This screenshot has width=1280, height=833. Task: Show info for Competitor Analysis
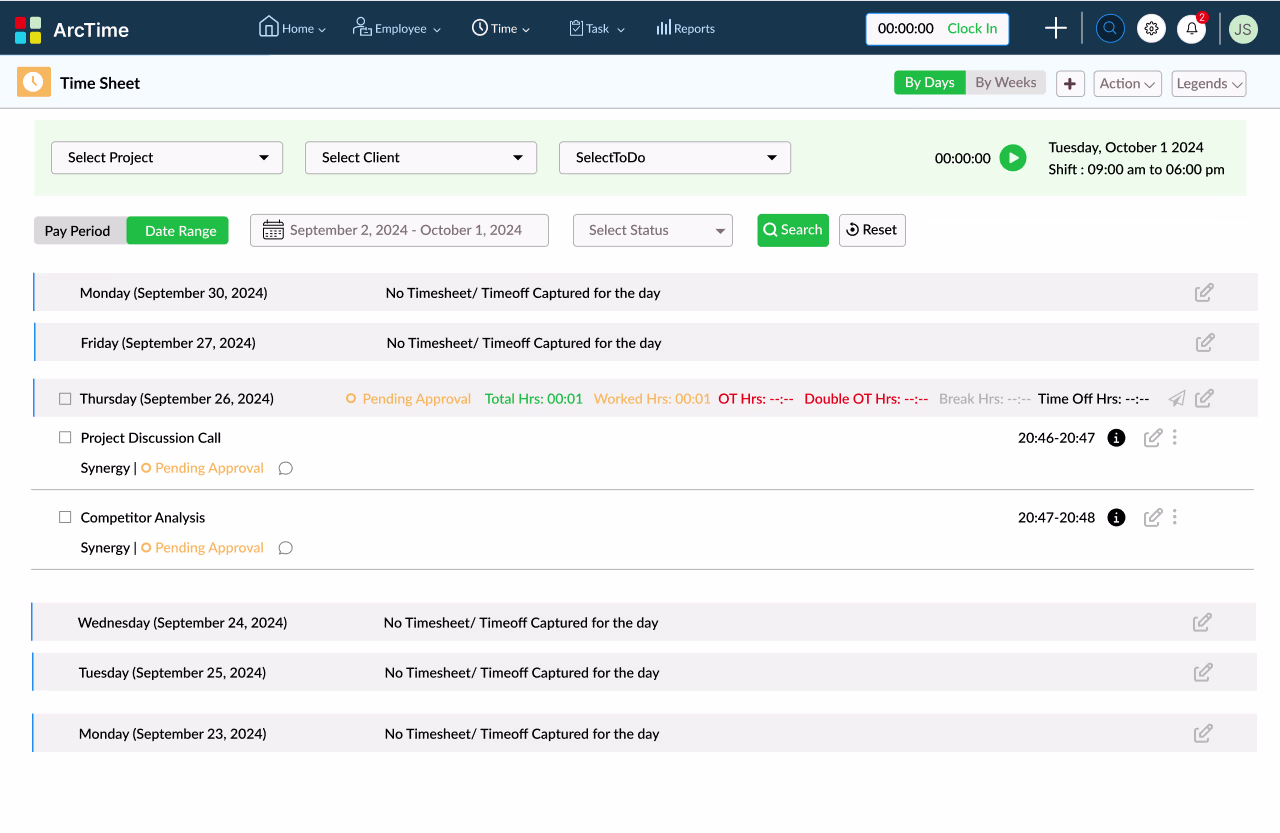(1117, 518)
